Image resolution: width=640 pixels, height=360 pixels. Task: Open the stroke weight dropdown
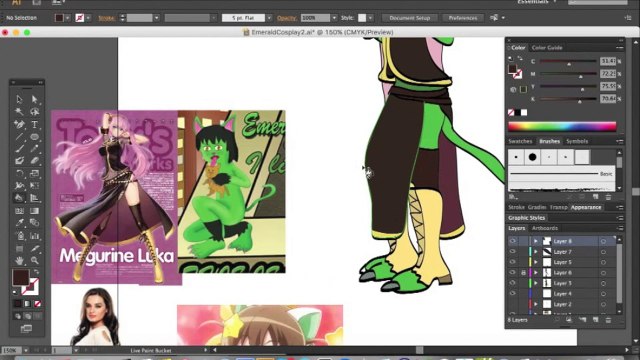point(157,18)
